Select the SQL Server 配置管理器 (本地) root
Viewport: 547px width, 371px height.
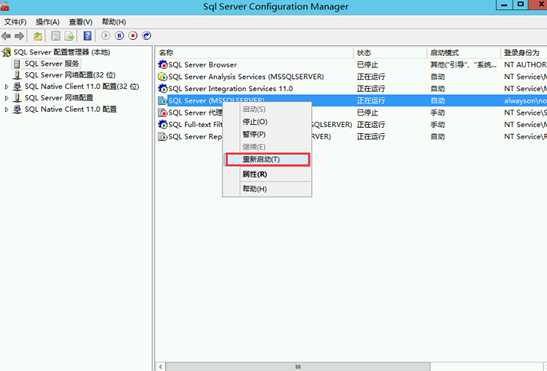pos(62,52)
